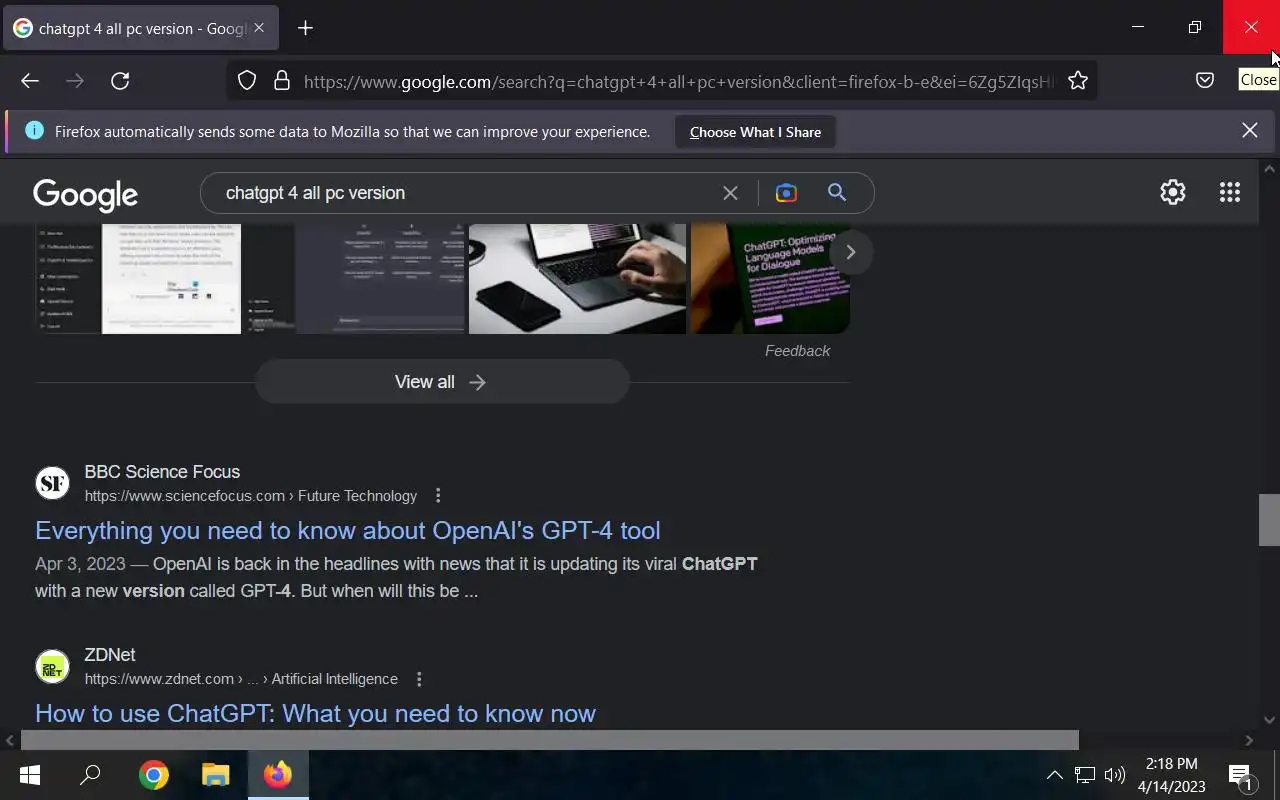
Task: Launch Chrome from the taskbar
Action: coord(153,775)
